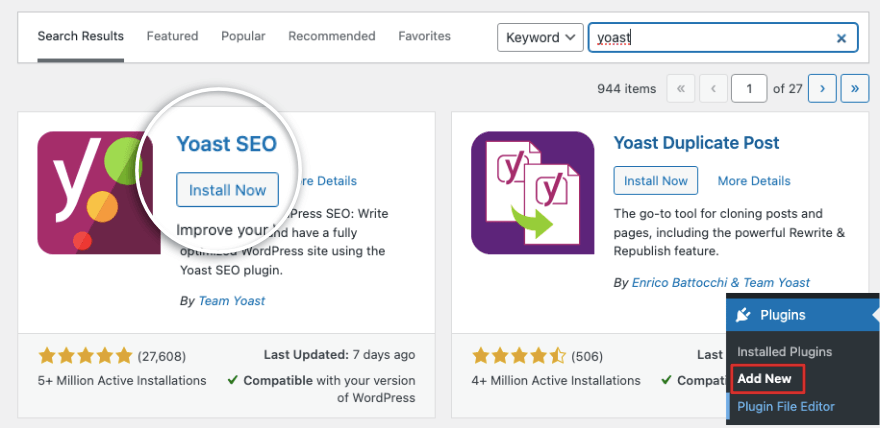Viewport: 880px width, 428px height.
Task: Click the Yoast SEO plugin logo
Action: [95, 192]
